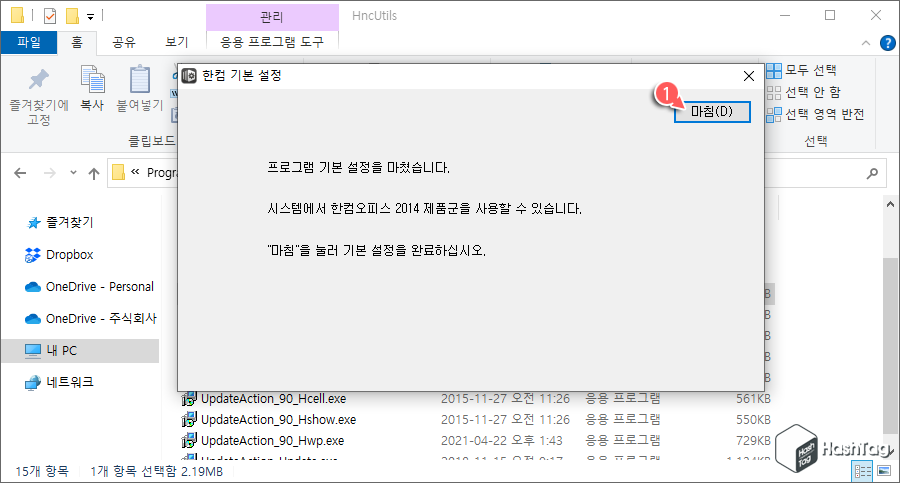900x483 pixels.
Task: Maximize the HncUtils Explorer window
Action: (x=830, y=16)
